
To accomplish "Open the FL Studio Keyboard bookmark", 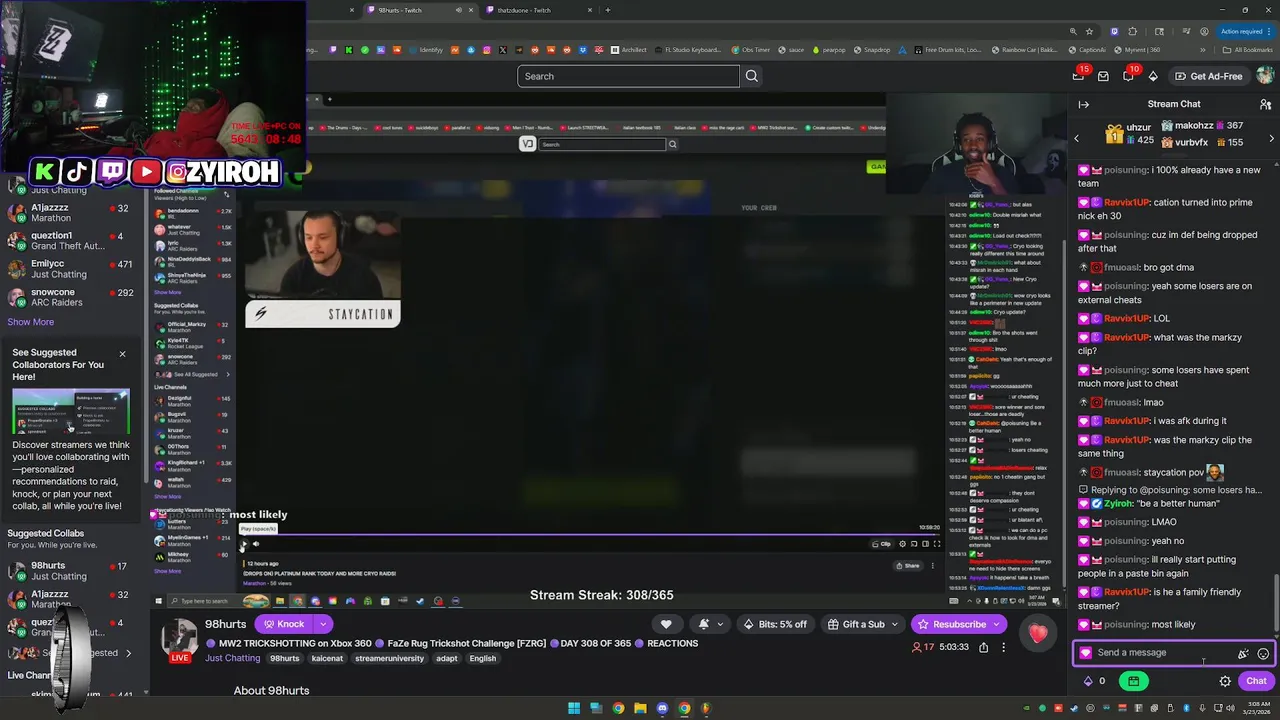I will [x=685, y=50].
